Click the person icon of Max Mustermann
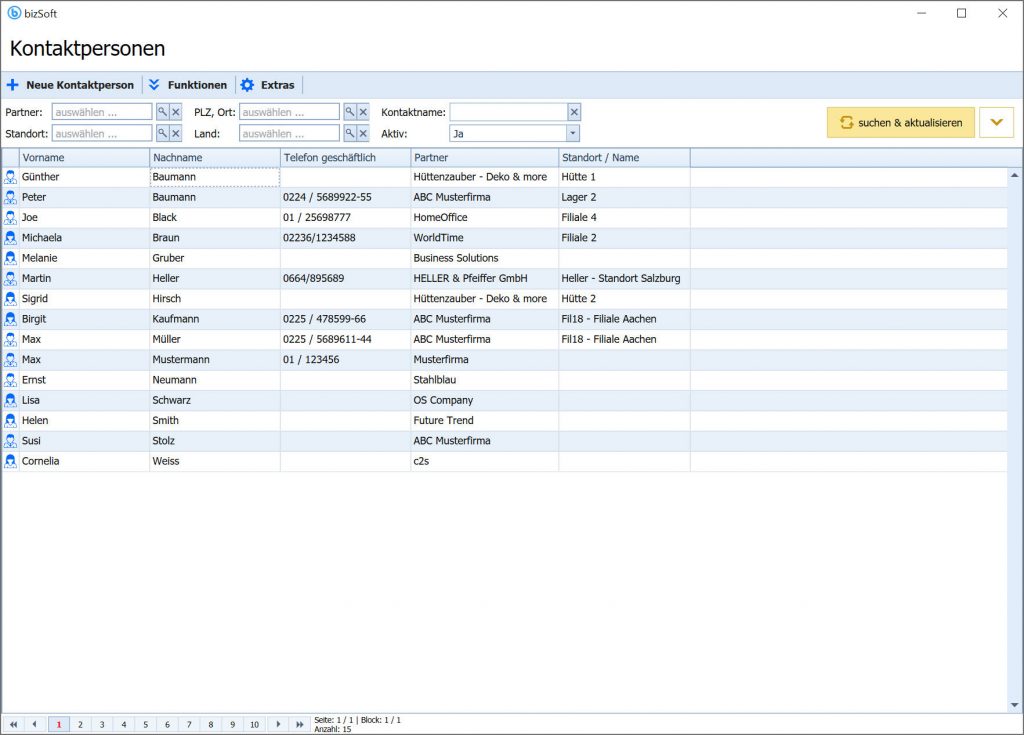This screenshot has height=735, width=1024. (x=10, y=359)
